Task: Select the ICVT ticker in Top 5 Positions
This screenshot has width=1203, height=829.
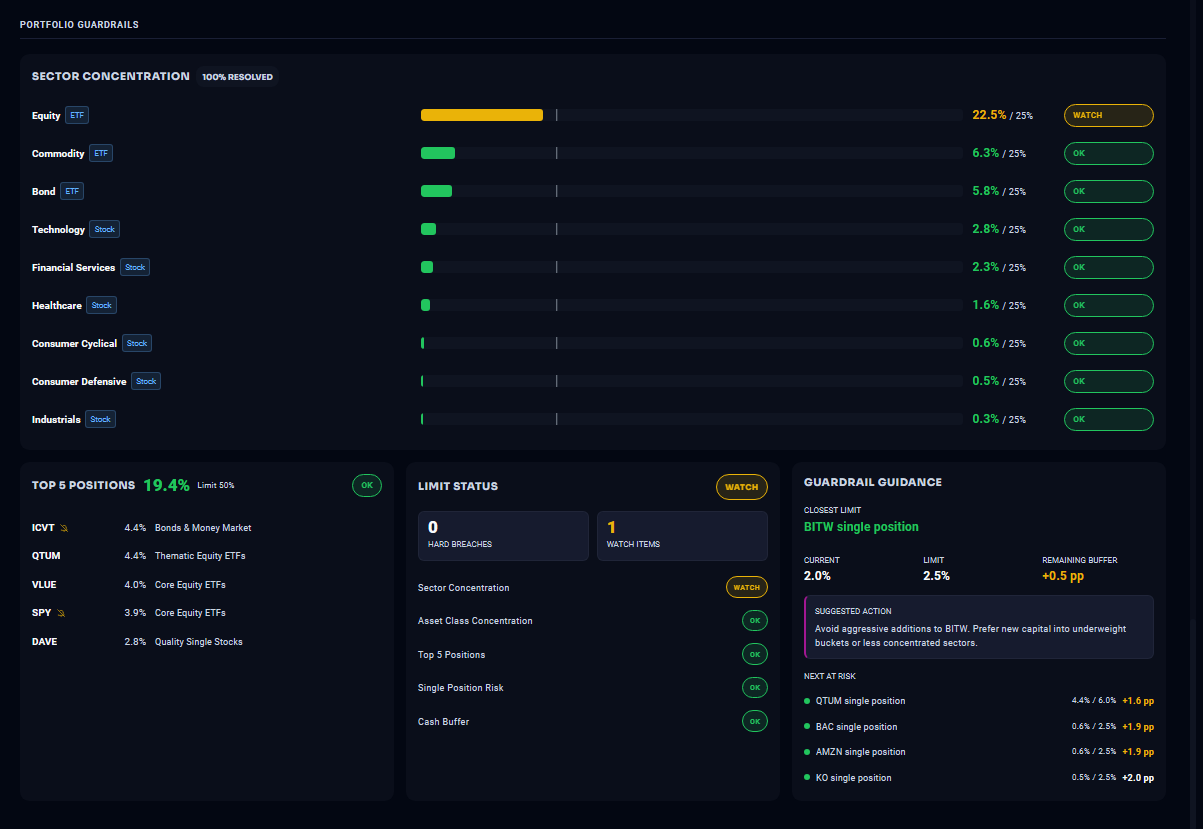Action: (43, 528)
